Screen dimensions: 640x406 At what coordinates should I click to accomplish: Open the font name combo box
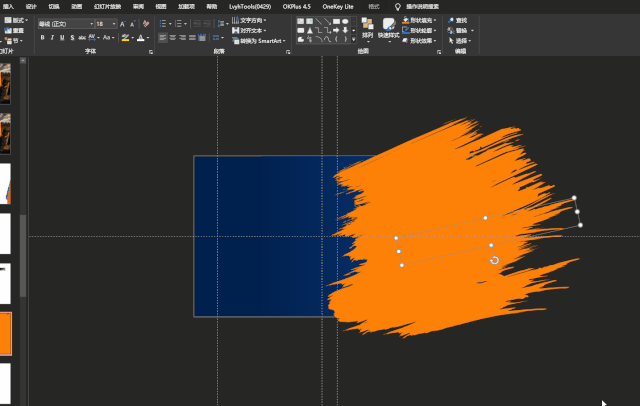(x=67, y=24)
